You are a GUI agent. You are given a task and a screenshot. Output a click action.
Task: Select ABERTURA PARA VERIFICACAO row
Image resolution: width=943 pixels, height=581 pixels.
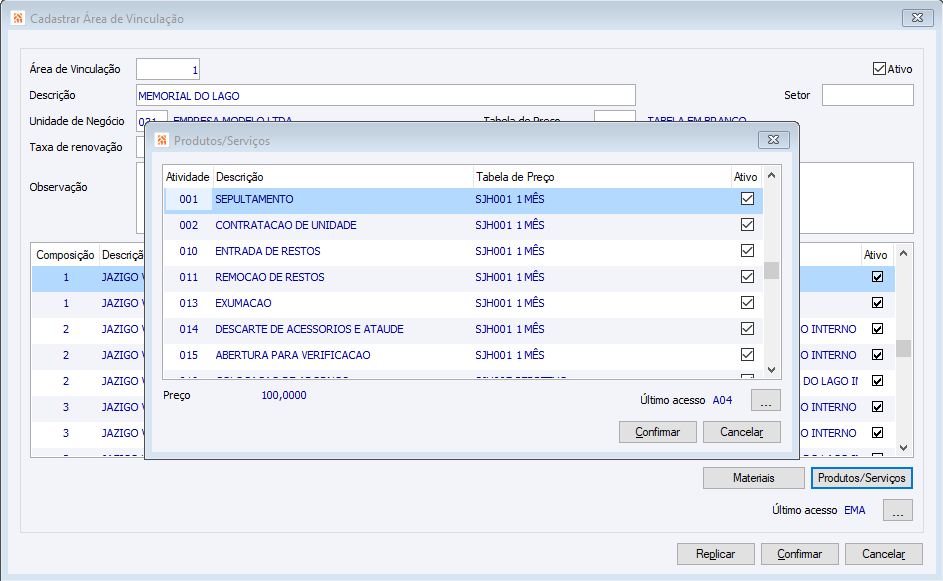coord(463,355)
